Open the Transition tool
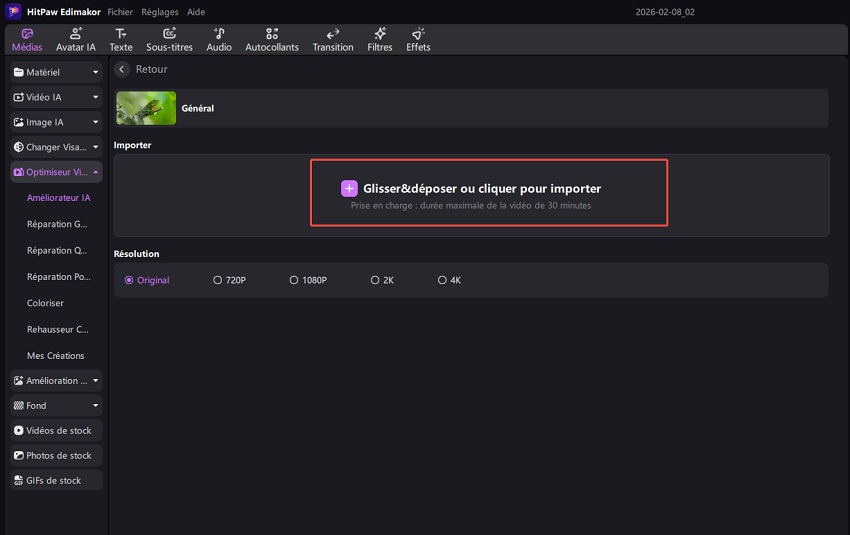This screenshot has height=535, width=850. coord(333,40)
